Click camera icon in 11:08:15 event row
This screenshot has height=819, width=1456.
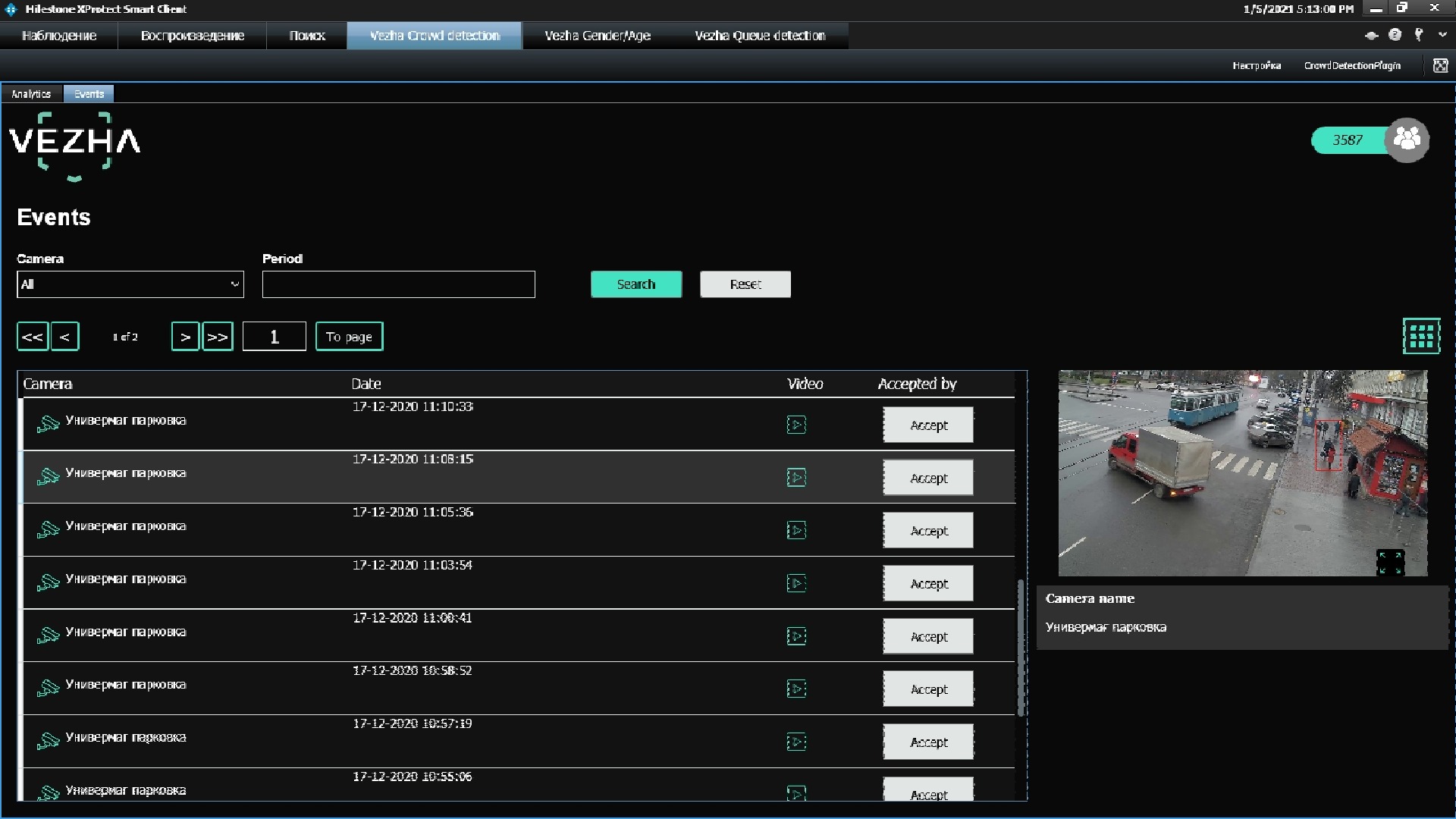48,476
